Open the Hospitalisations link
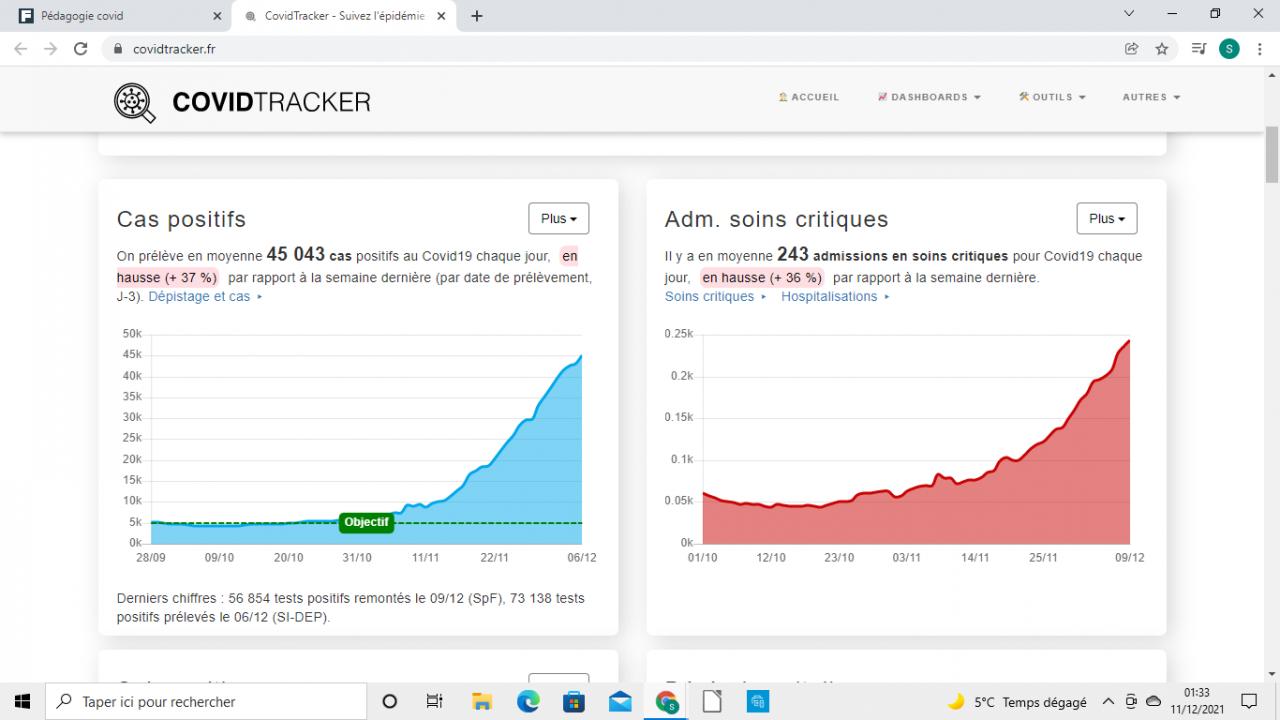The image size is (1280, 720). click(x=835, y=296)
